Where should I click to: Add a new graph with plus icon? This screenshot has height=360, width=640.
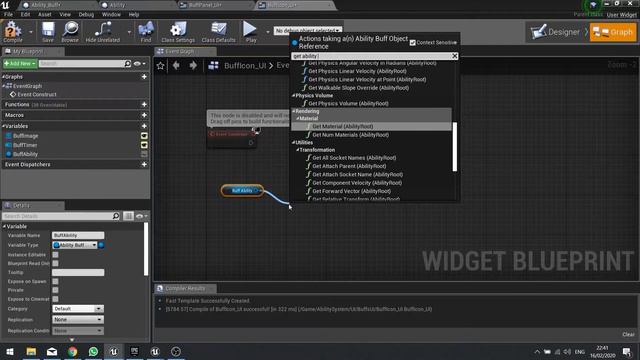point(144,77)
